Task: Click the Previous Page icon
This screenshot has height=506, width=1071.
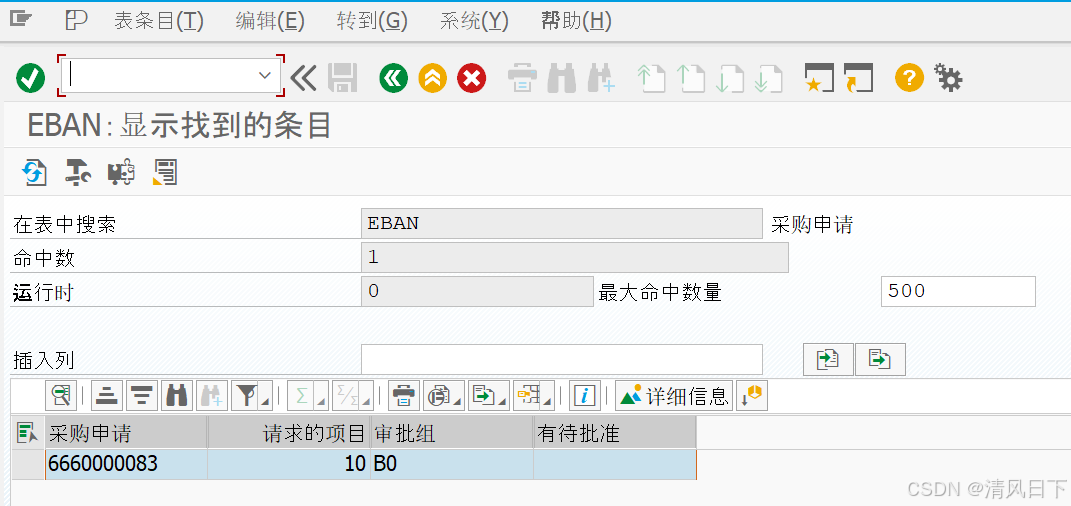Action: pyautogui.click(x=691, y=79)
